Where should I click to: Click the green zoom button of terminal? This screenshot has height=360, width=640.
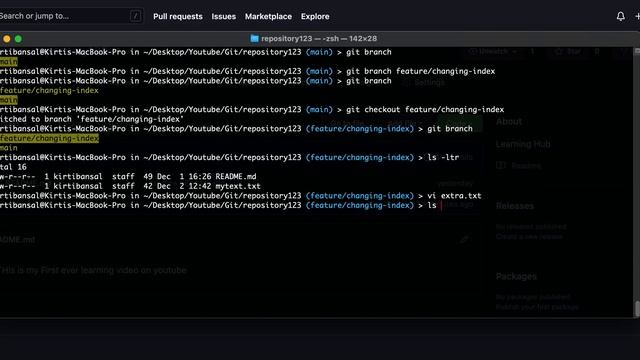18,39
